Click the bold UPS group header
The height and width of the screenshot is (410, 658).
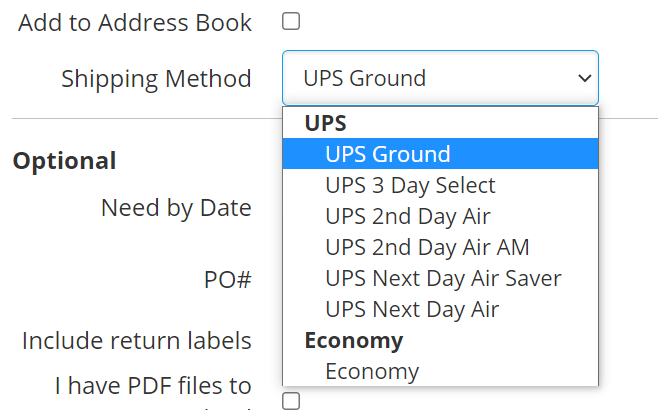[x=325, y=123]
